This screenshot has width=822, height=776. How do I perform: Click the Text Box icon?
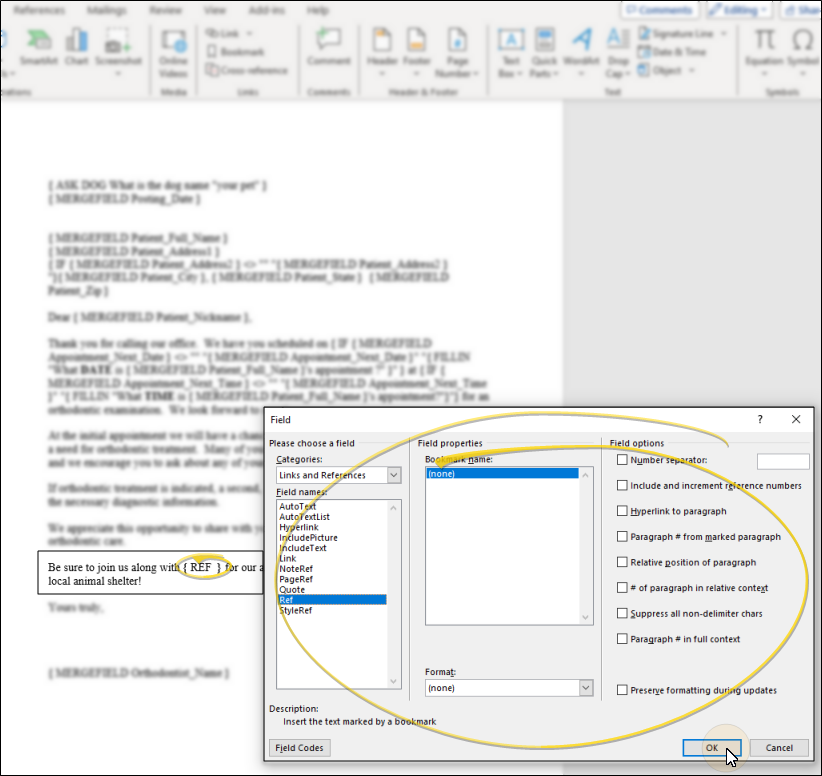coord(510,42)
